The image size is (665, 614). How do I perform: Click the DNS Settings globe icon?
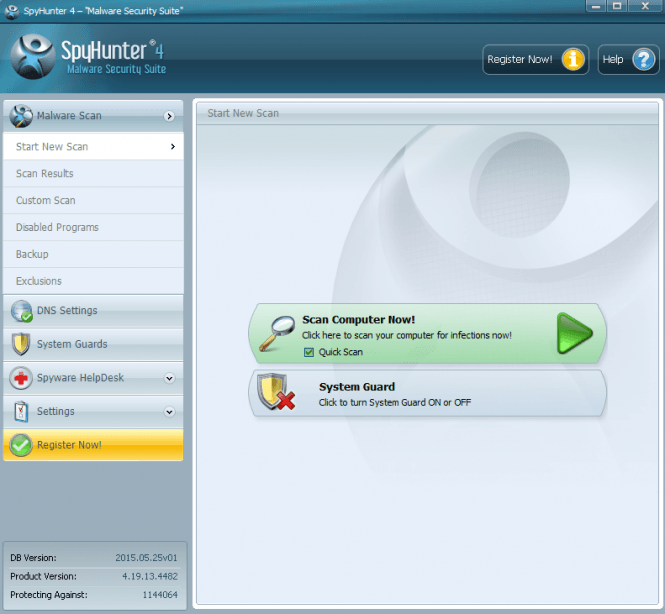[x=22, y=311]
